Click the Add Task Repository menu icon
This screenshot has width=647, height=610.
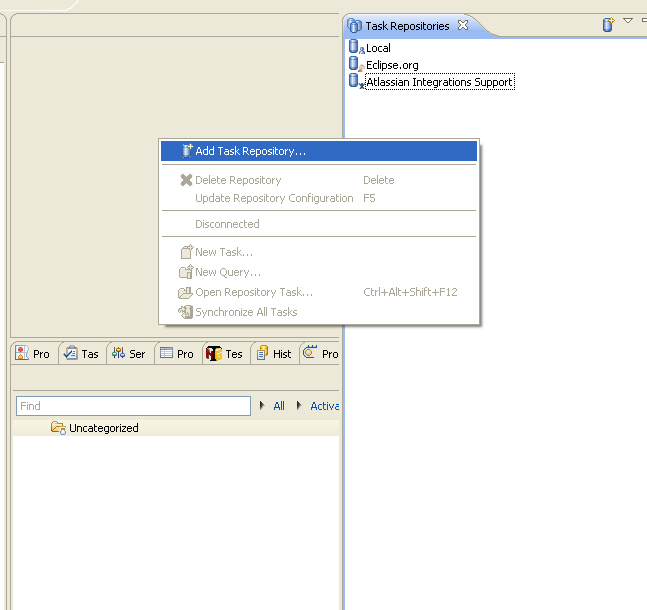coord(187,151)
